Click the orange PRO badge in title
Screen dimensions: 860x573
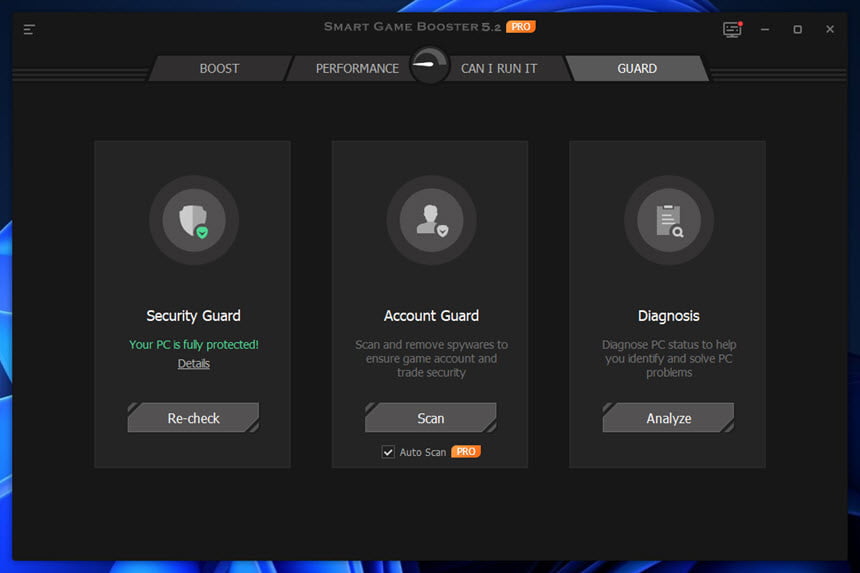(x=520, y=26)
